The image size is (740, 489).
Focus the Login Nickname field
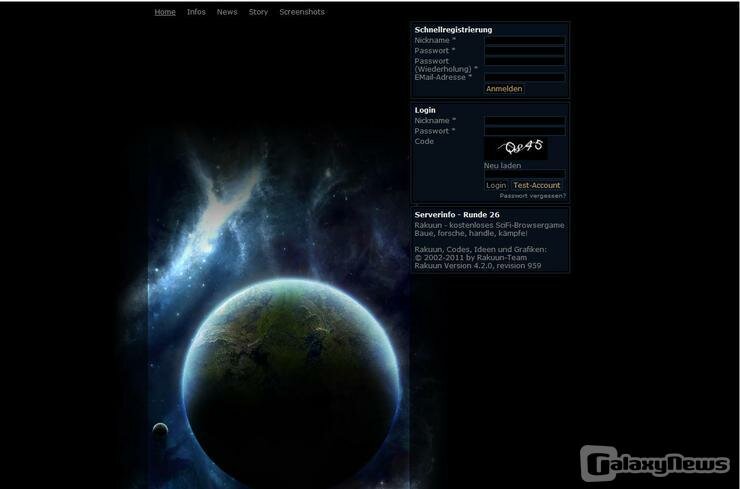pos(525,121)
